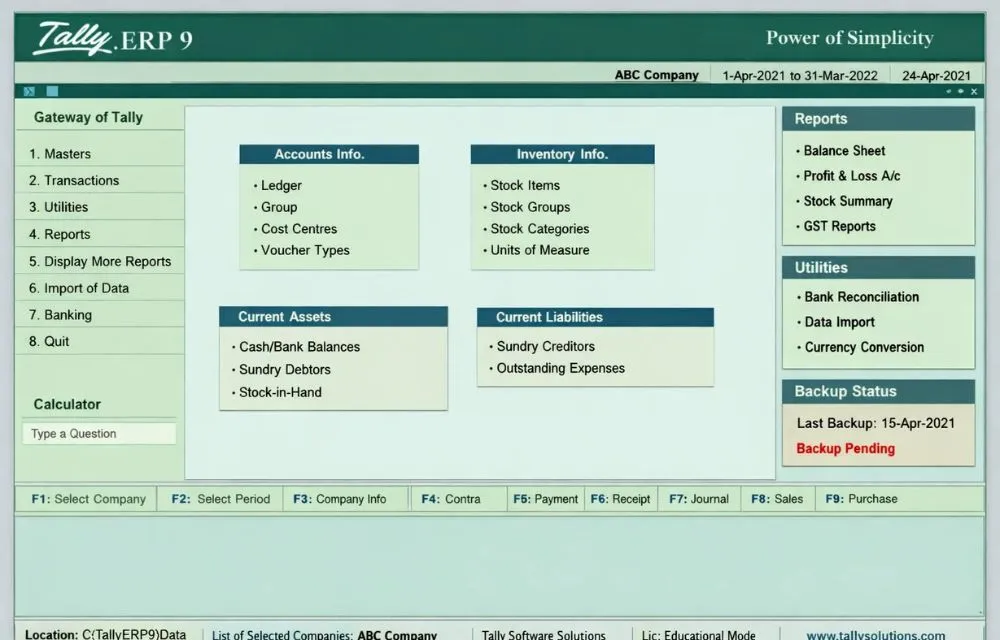Open Stock Items under Inventory Info
Screen dimensions: 1000x640
pos(525,186)
